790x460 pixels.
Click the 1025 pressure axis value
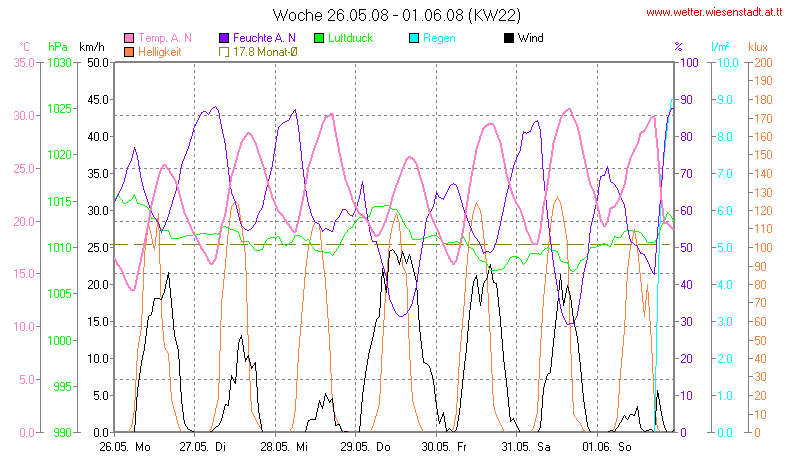(x=59, y=109)
